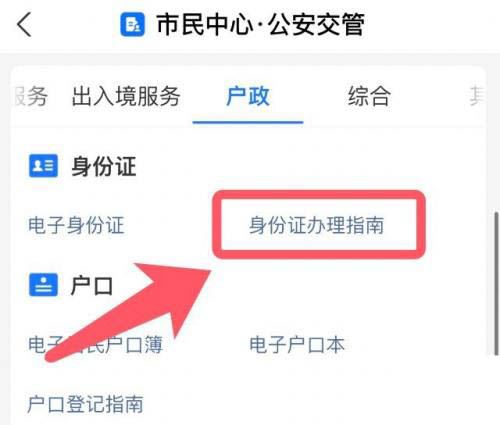Image resolution: width=500 pixels, height=425 pixels.
Task: Click the blue 户口 household icon
Action: click(x=43, y=285)
